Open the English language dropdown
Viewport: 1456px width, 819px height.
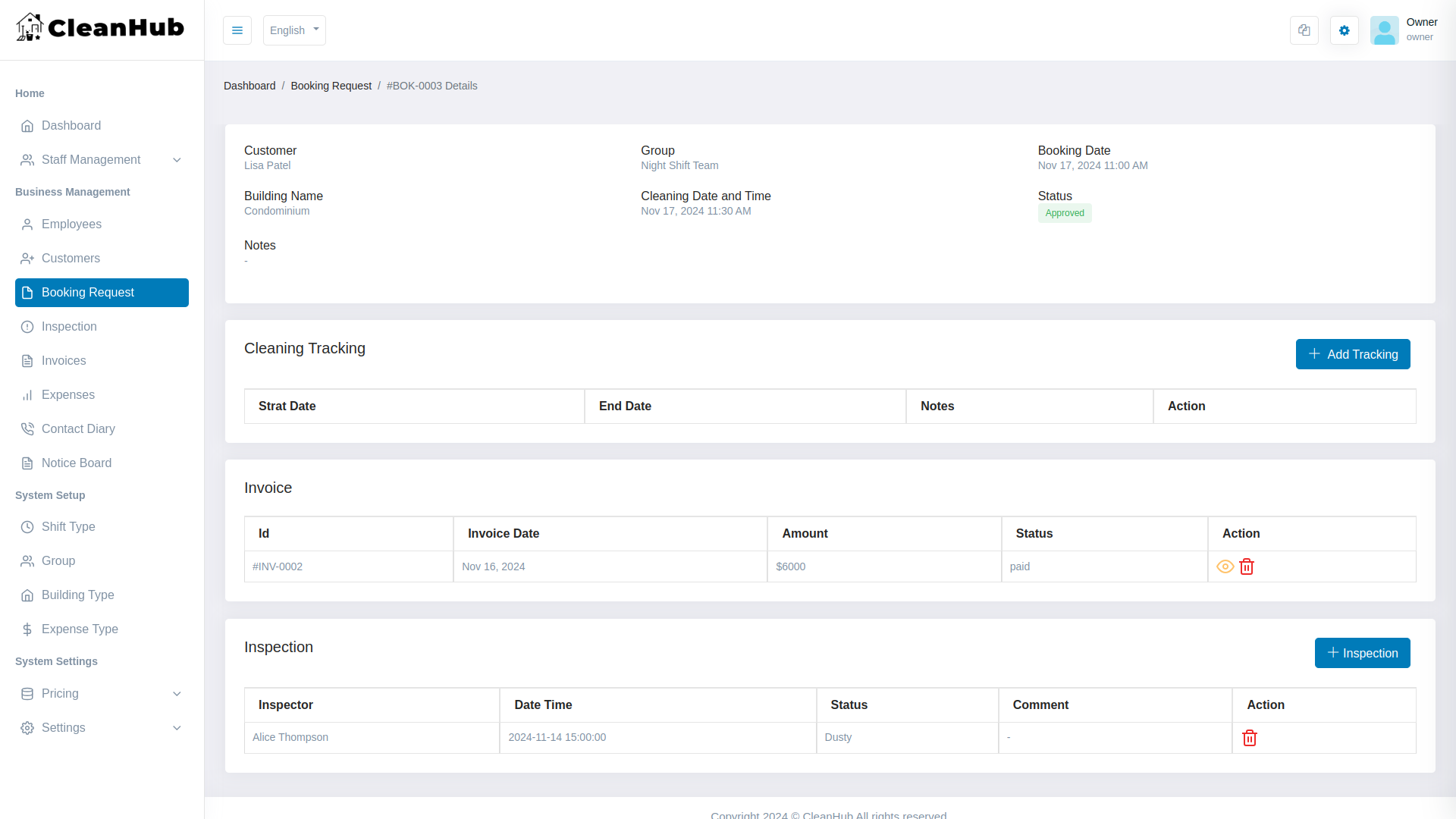[294, 30]
